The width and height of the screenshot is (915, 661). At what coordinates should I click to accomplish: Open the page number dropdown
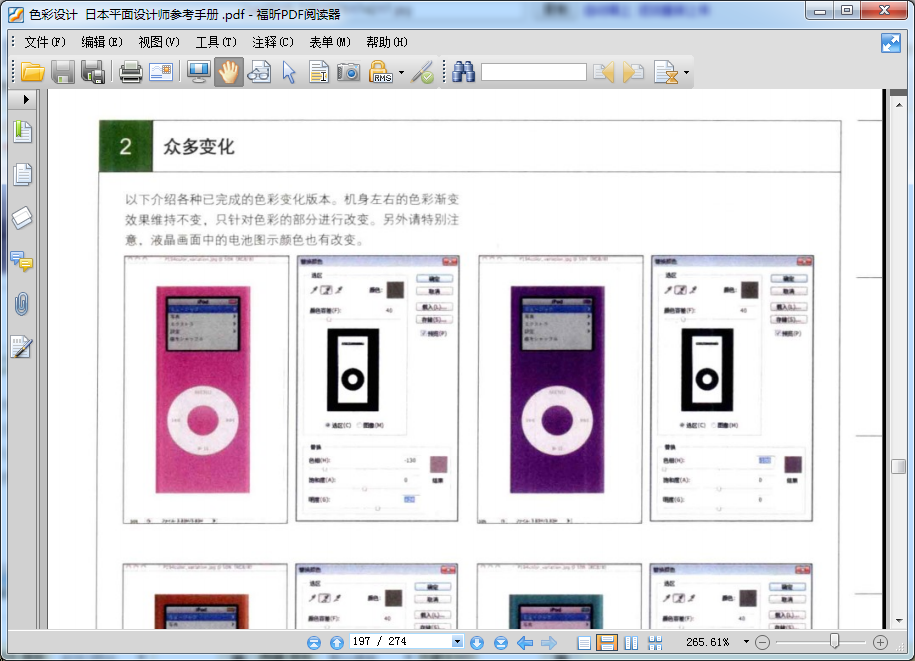[458, 642]
